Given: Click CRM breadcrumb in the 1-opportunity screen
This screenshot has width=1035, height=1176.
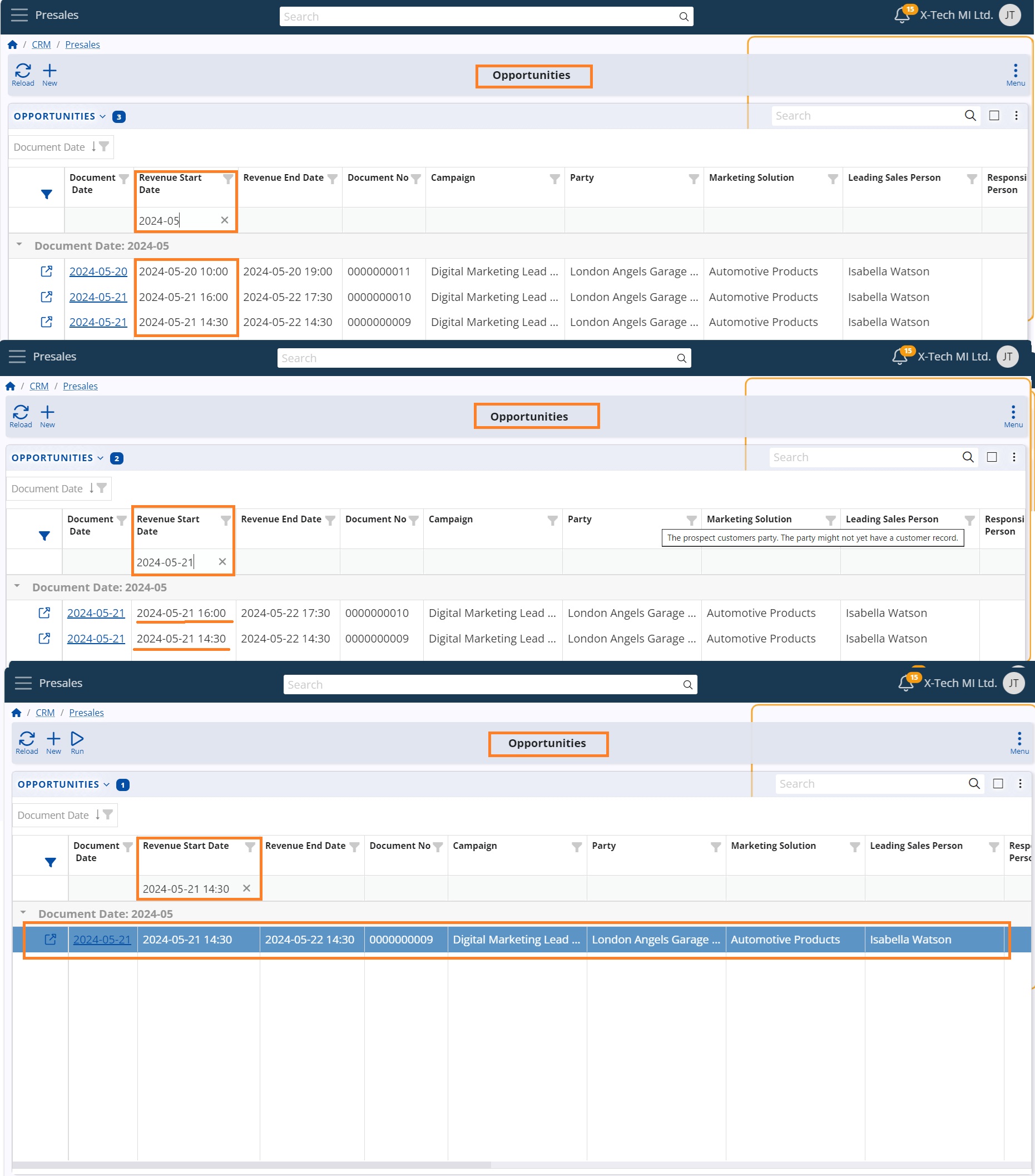Looking at the screenshot, I should [x=46, y=712].
